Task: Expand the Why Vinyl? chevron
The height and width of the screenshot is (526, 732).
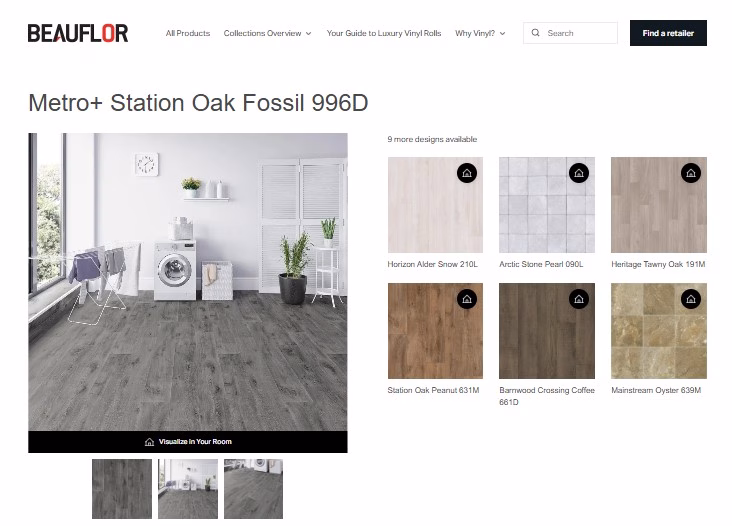Action: click(x=502, y=34)
